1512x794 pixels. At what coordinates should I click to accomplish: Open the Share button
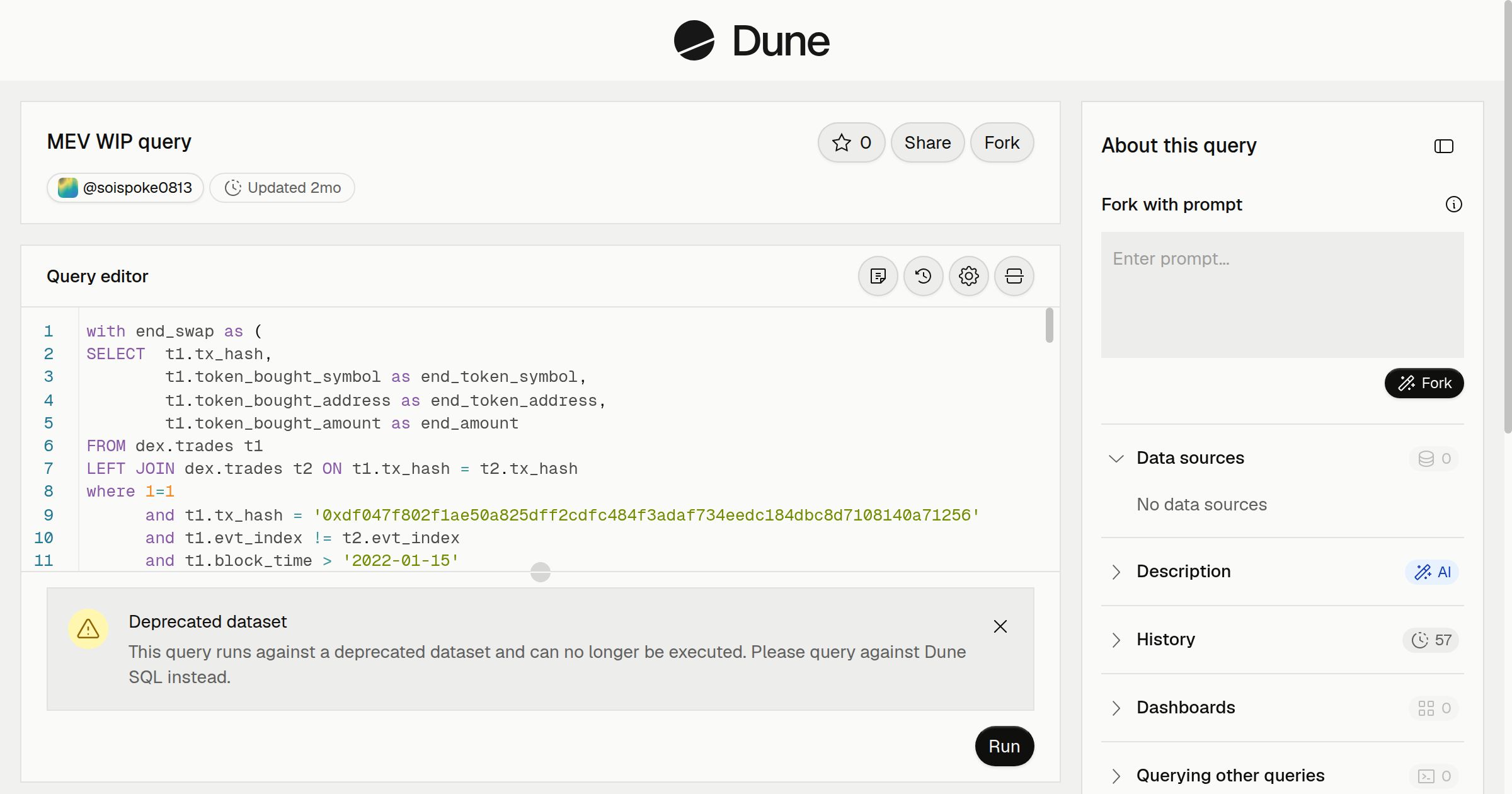coord(927,142)
